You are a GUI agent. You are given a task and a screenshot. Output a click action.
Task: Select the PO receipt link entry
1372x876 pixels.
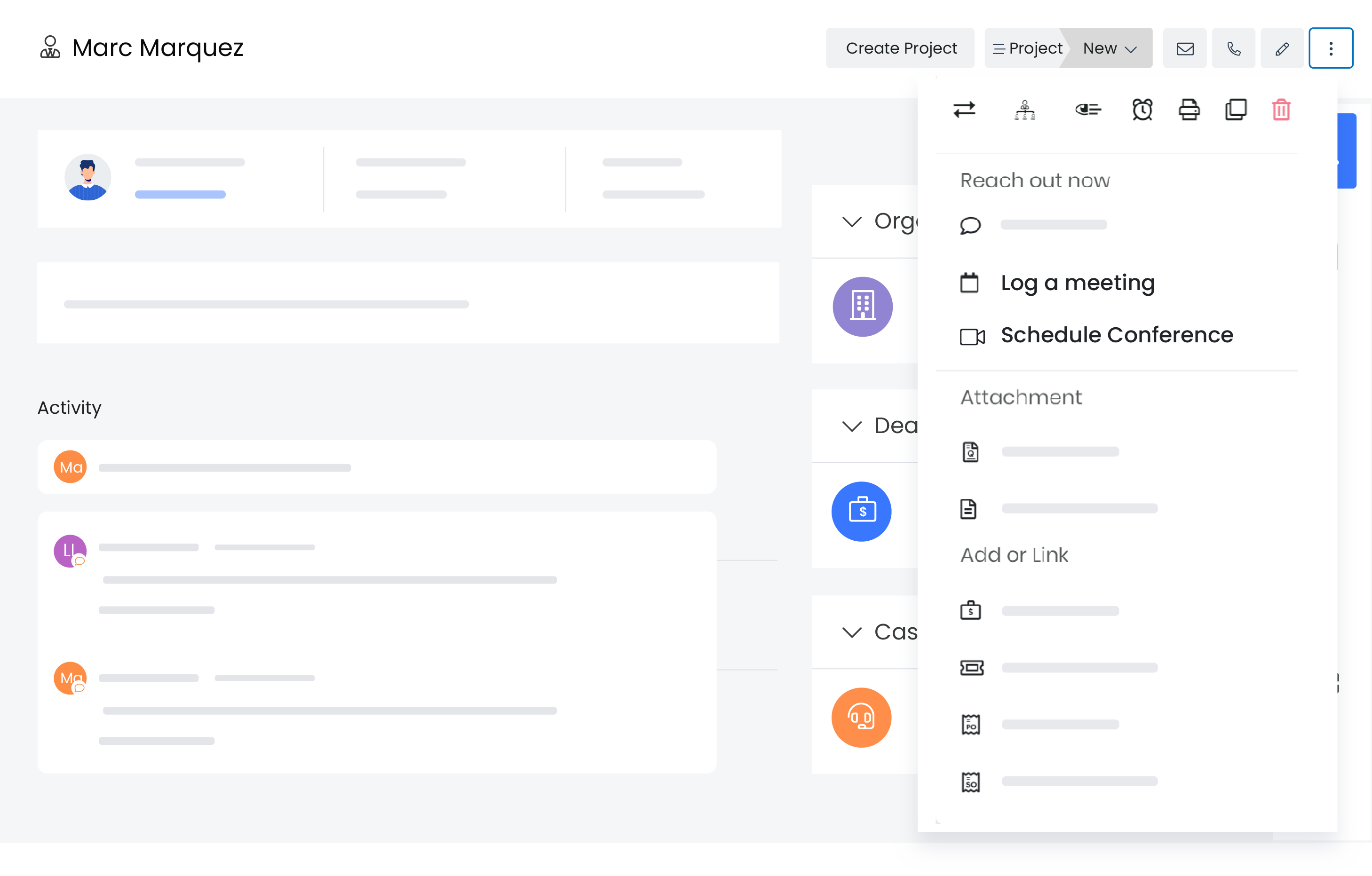(1039, 725)
